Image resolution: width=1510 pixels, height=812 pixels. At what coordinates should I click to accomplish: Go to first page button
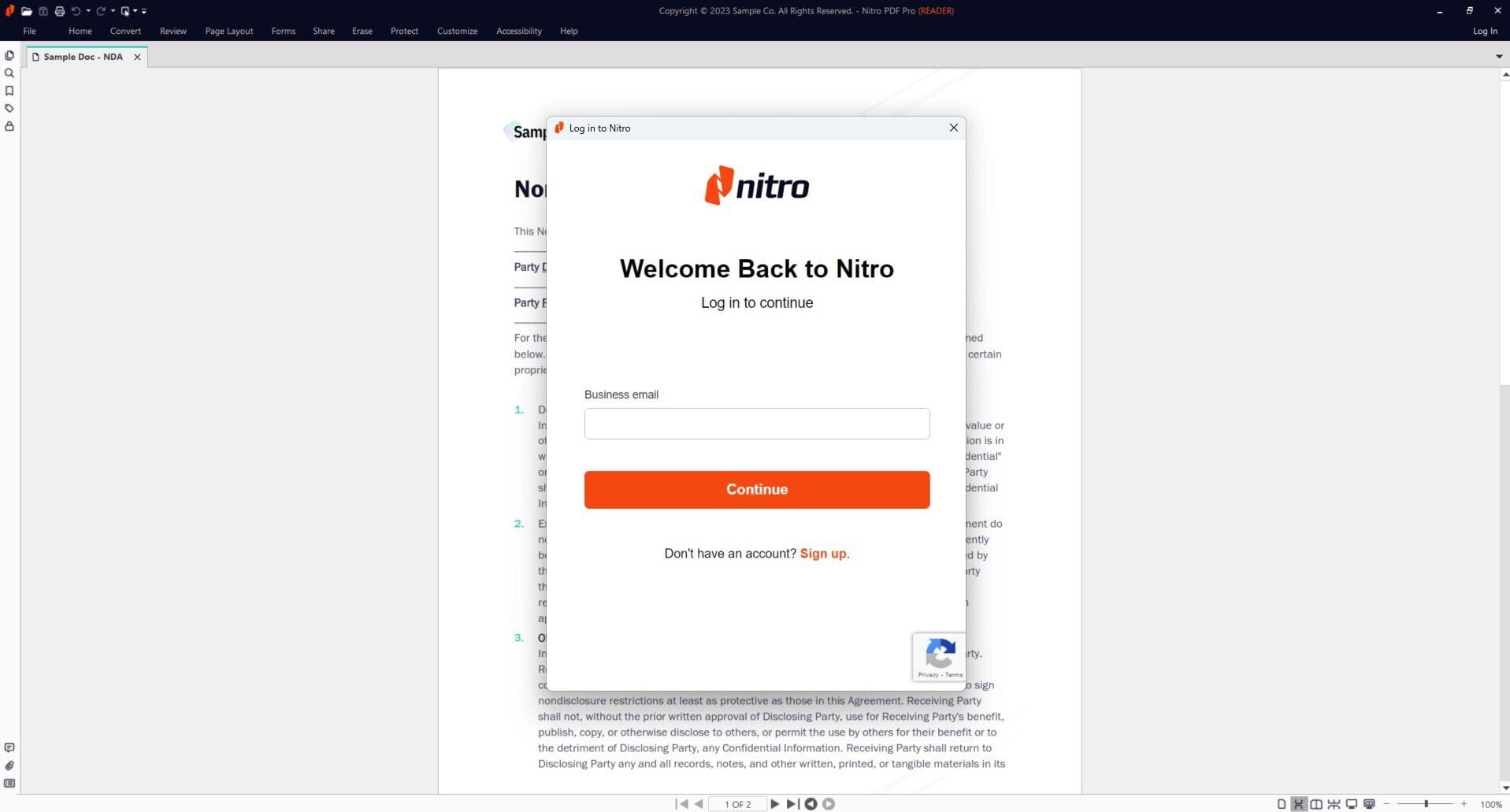pyautogui.click(x=682, y=804)
